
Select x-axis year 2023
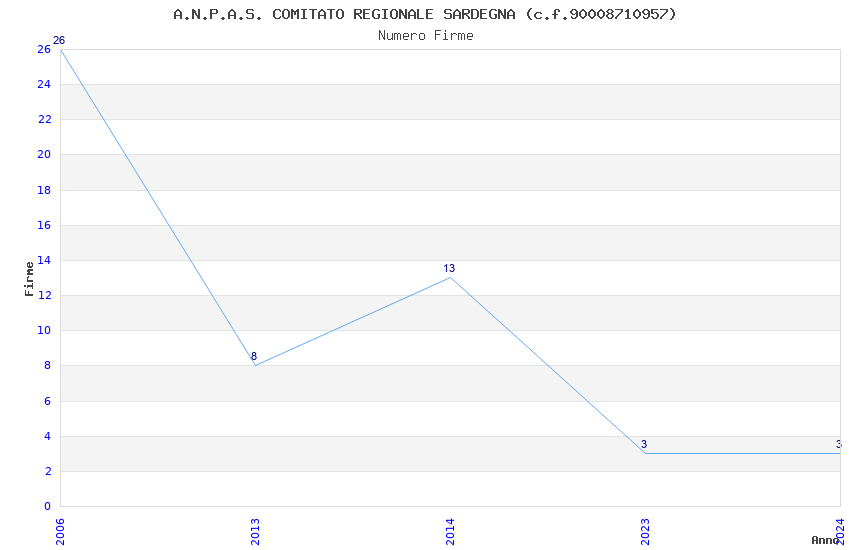(645, 532)
